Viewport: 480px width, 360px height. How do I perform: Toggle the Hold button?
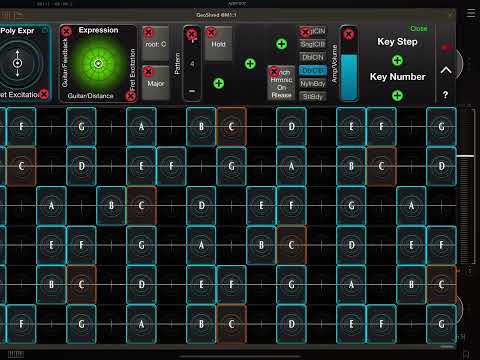pos(218,44)
